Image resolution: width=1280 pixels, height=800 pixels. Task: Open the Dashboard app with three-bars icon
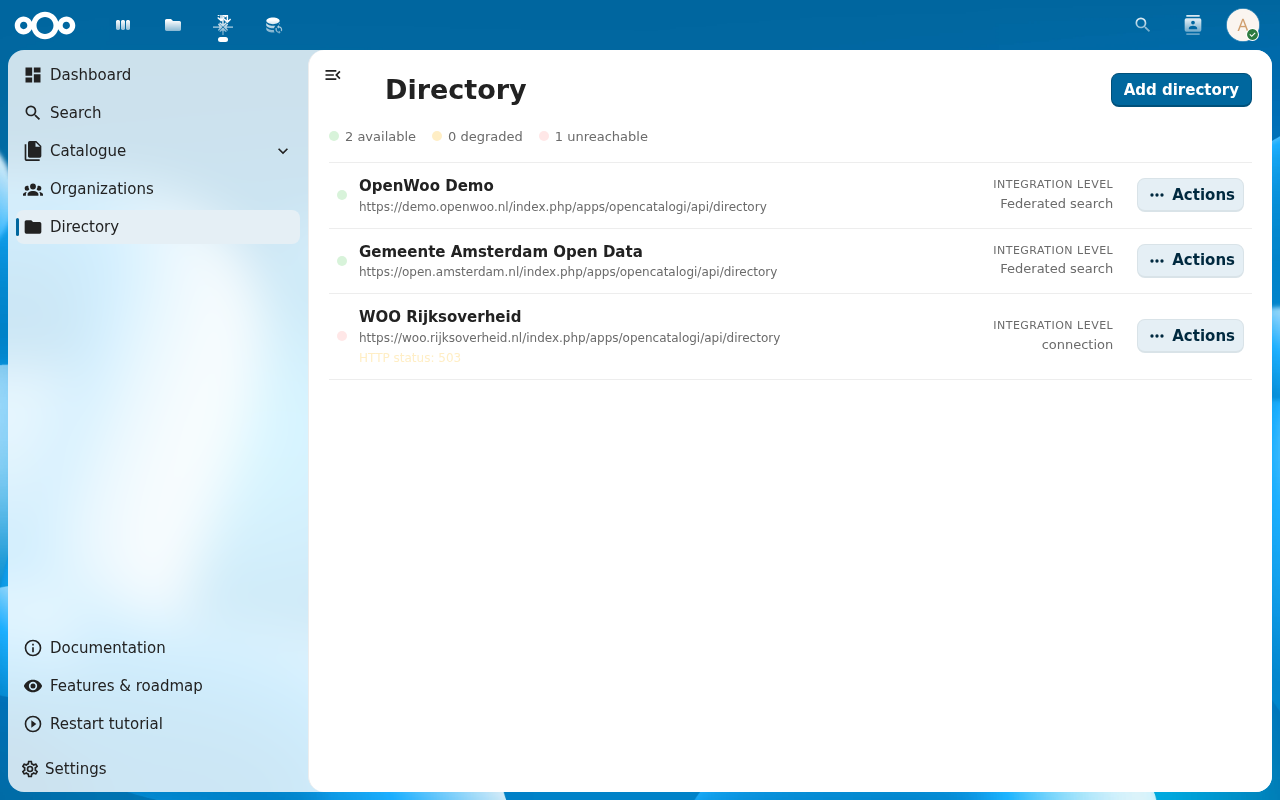[x=123, y=25]
